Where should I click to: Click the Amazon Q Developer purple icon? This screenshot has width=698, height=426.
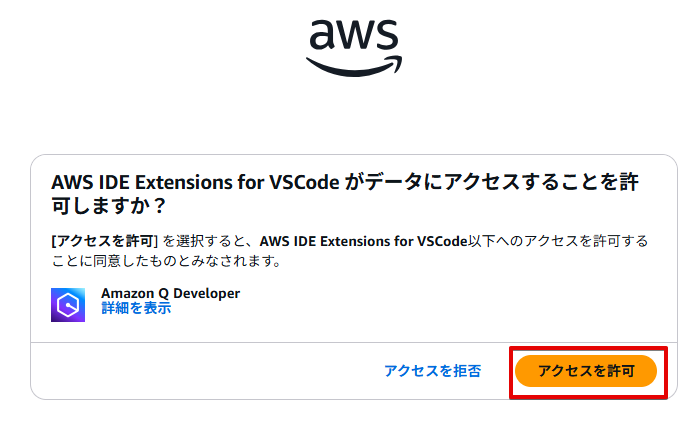tap(68, 304)
